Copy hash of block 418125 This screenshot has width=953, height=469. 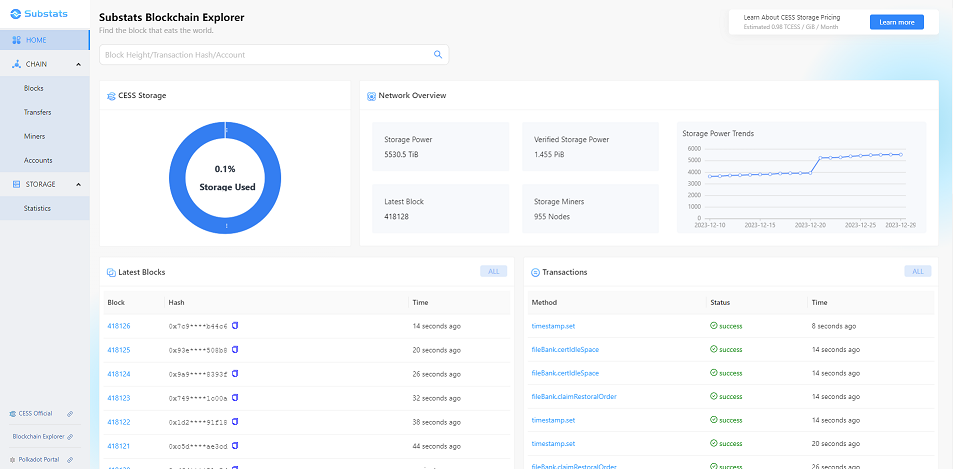point(235,349)
